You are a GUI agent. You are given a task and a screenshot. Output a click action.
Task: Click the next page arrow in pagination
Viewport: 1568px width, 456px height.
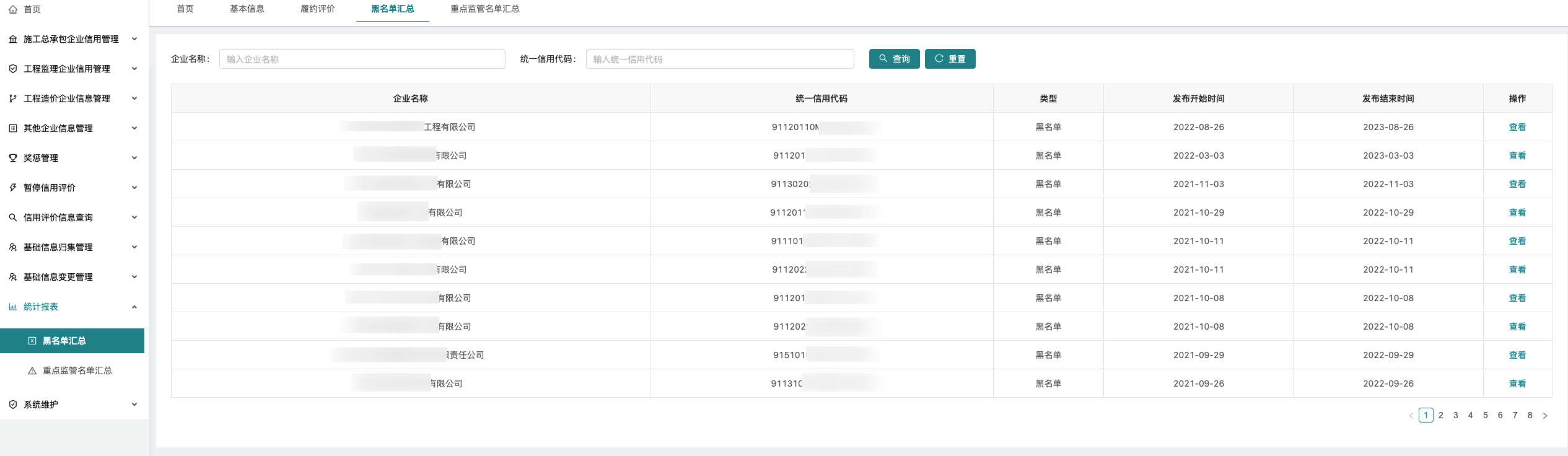point(1544,415)
